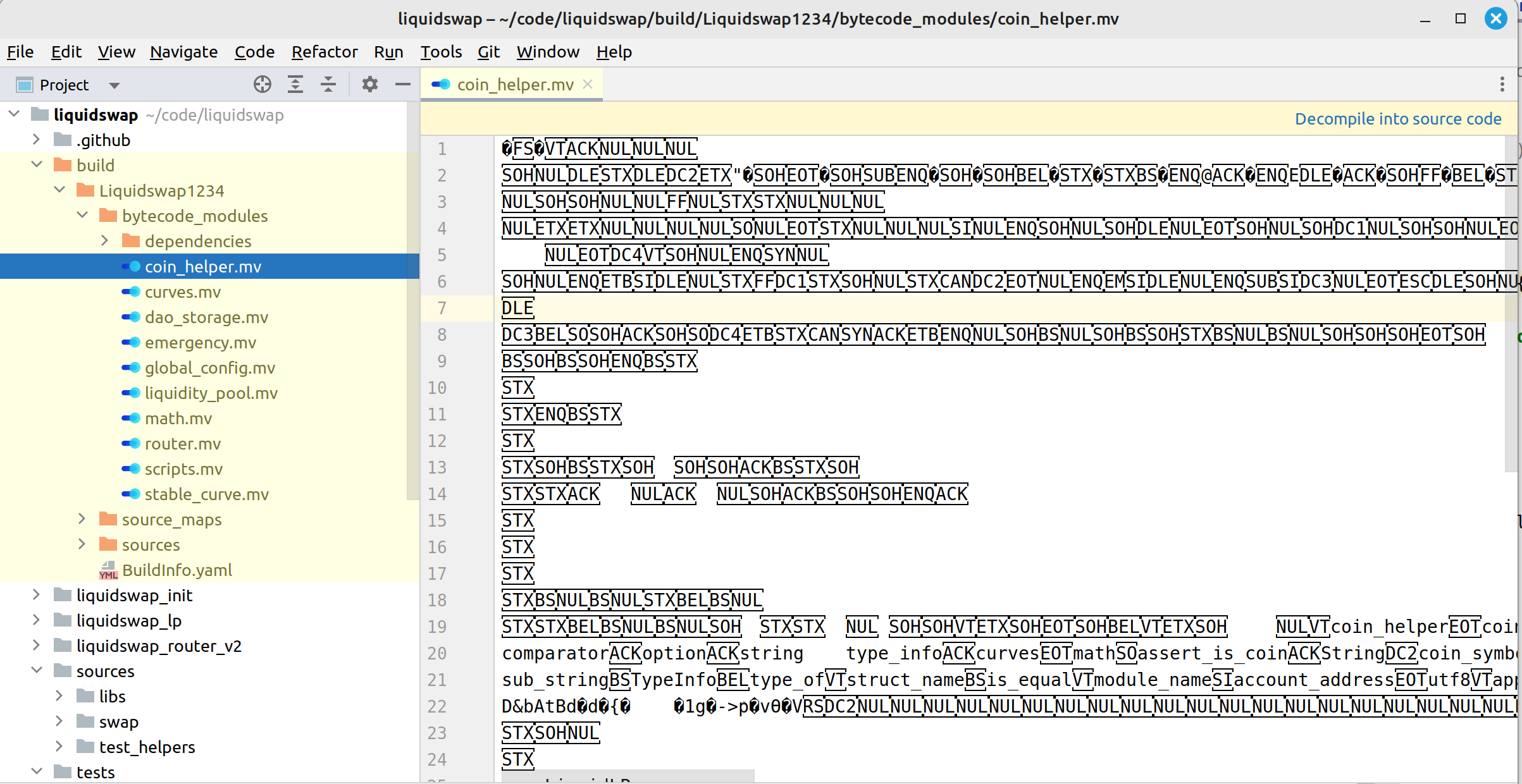Click line number 20 in gutter
The height and width of the screenshot is (784, 1522).
[437, 653]
